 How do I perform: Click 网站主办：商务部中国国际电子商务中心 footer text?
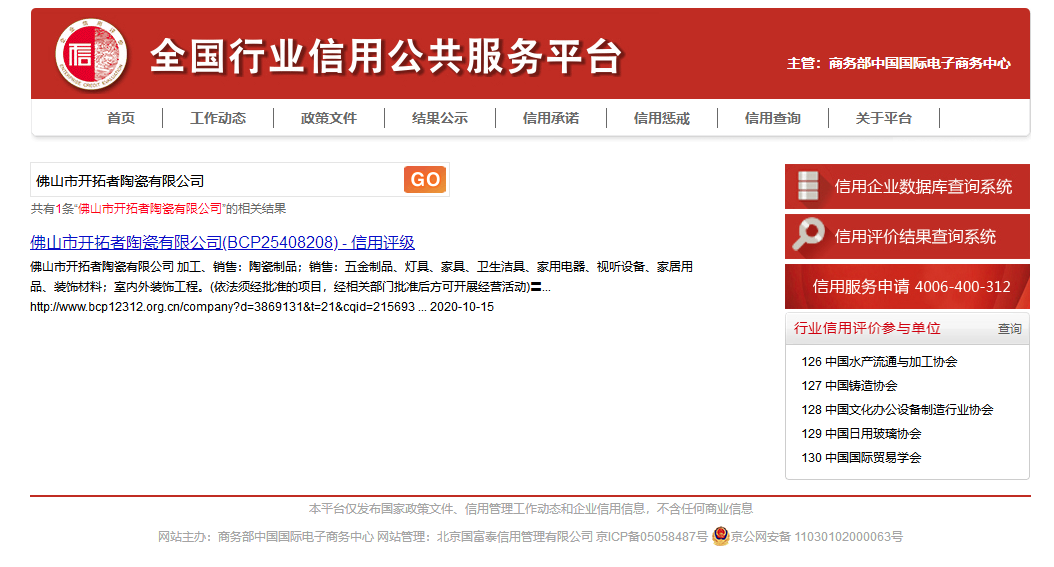[266, 537]
